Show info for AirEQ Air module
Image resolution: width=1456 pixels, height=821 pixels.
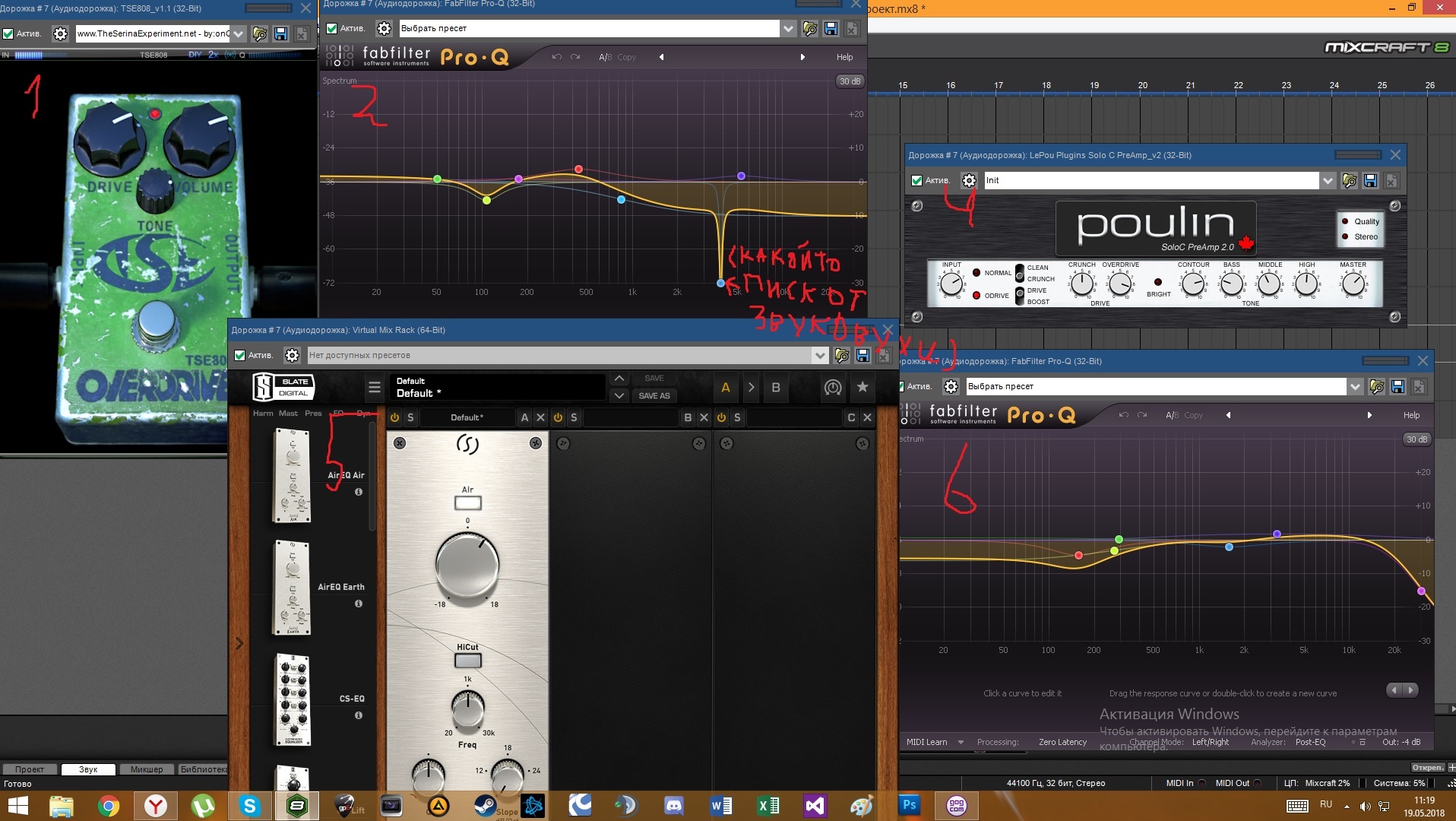click(359, 492)
